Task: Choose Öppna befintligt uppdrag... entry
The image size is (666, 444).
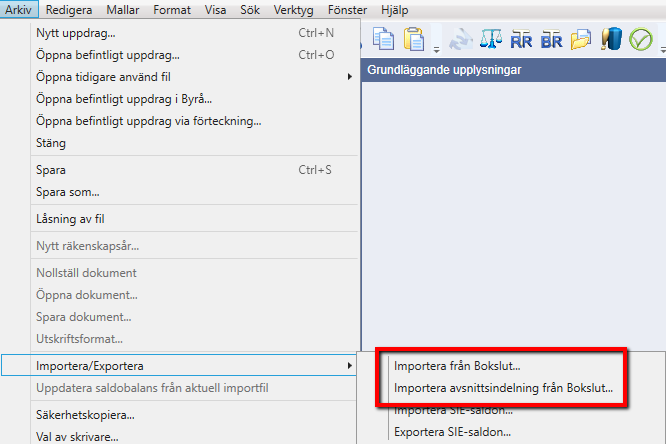Action: click(195, 55)
